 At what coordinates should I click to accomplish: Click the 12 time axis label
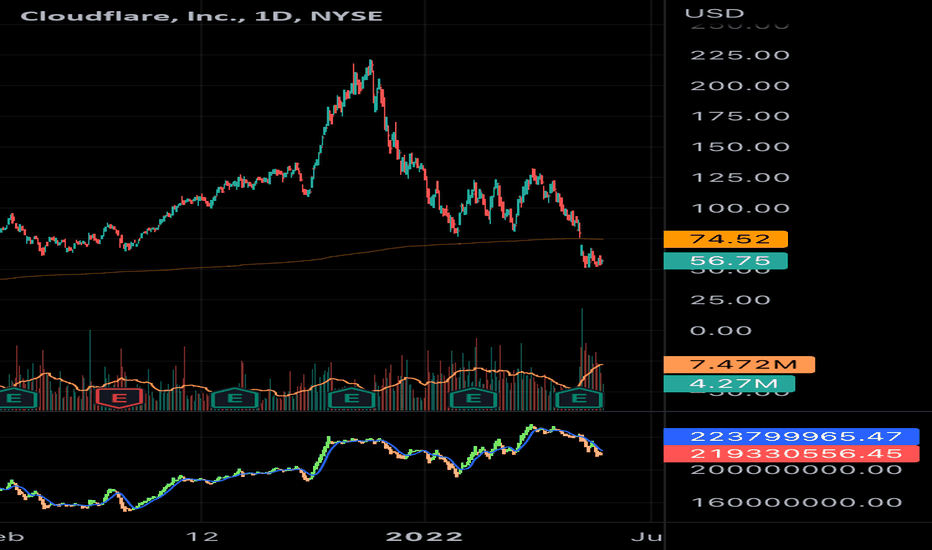pos(202,537)
